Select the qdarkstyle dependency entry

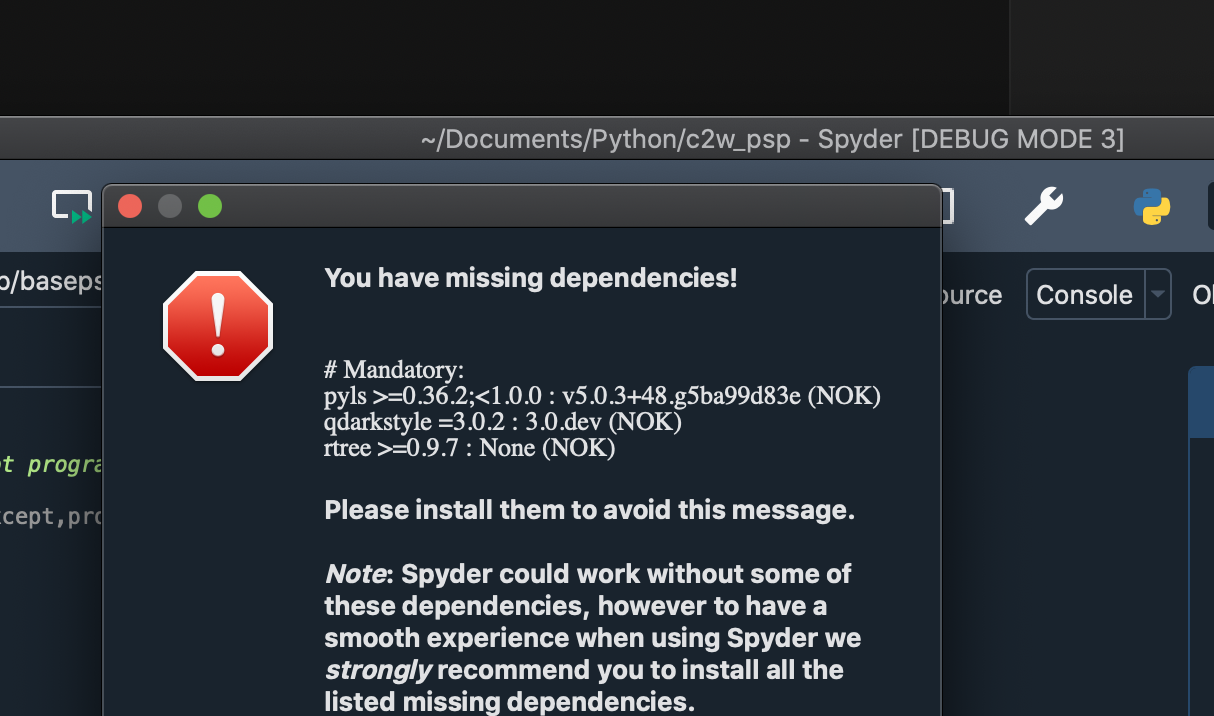pos(501,422)
